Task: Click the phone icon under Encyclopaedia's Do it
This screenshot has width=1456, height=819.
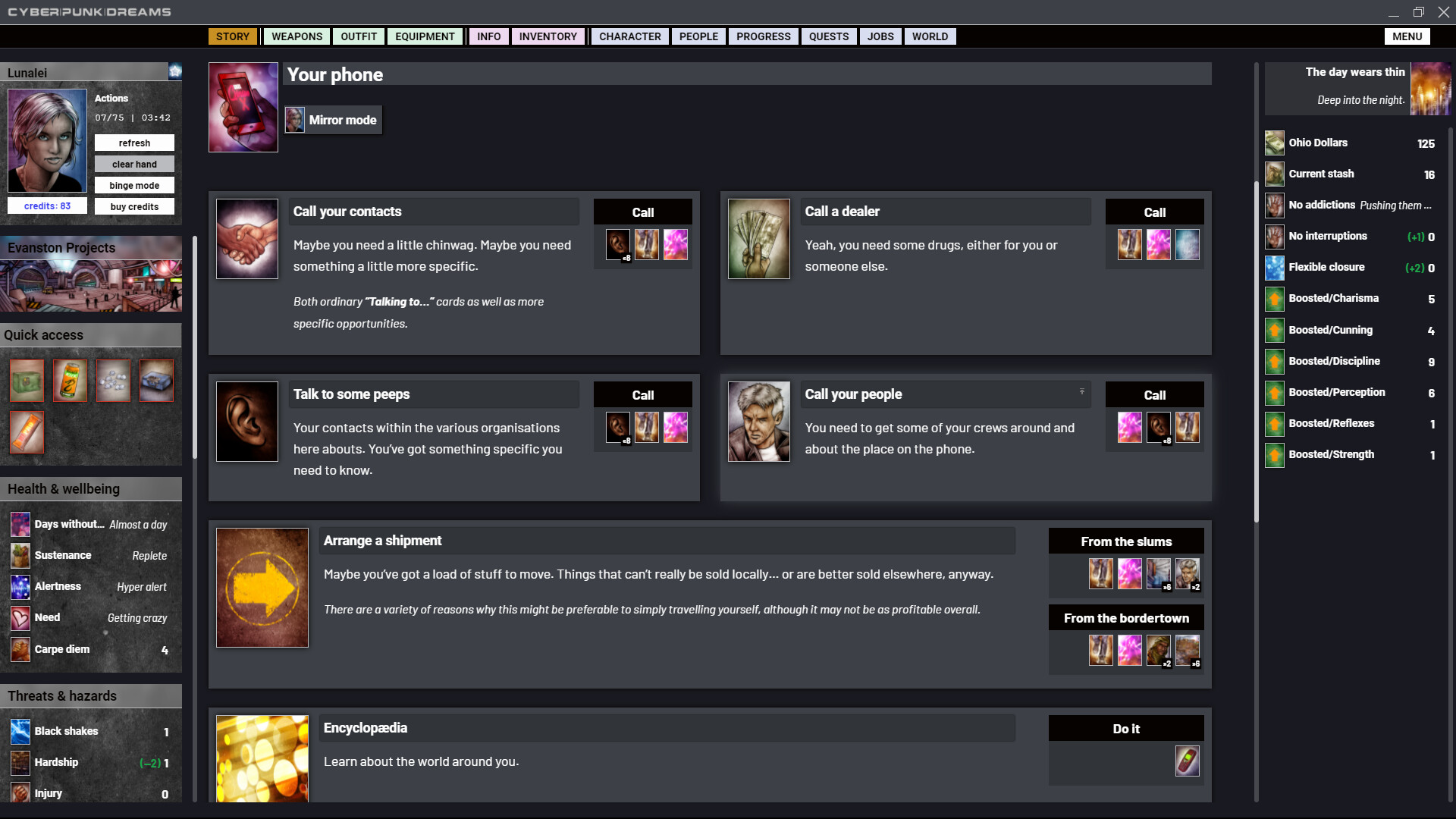Action: tap(1188, 761)
